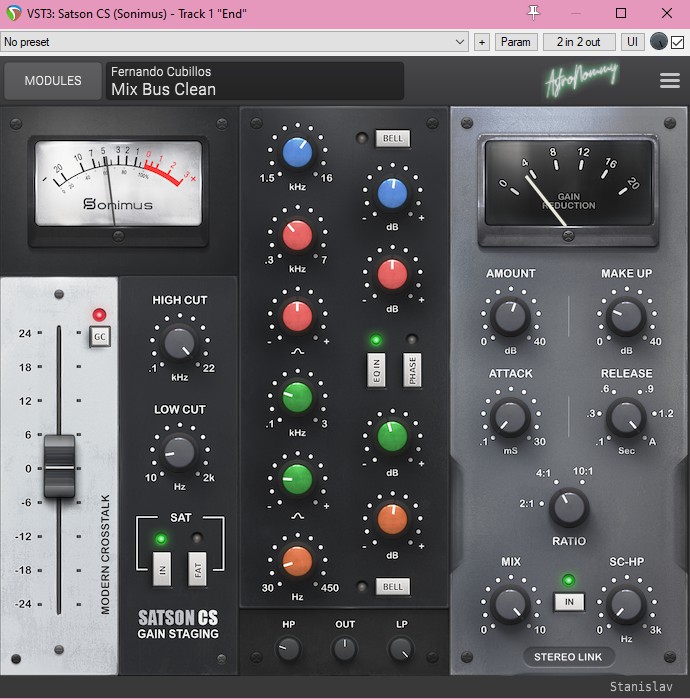This screenshot has height=699, width=690.
Task: Toggle the PHASE switch
Action: pyautogui.click(x=411, y=369)
